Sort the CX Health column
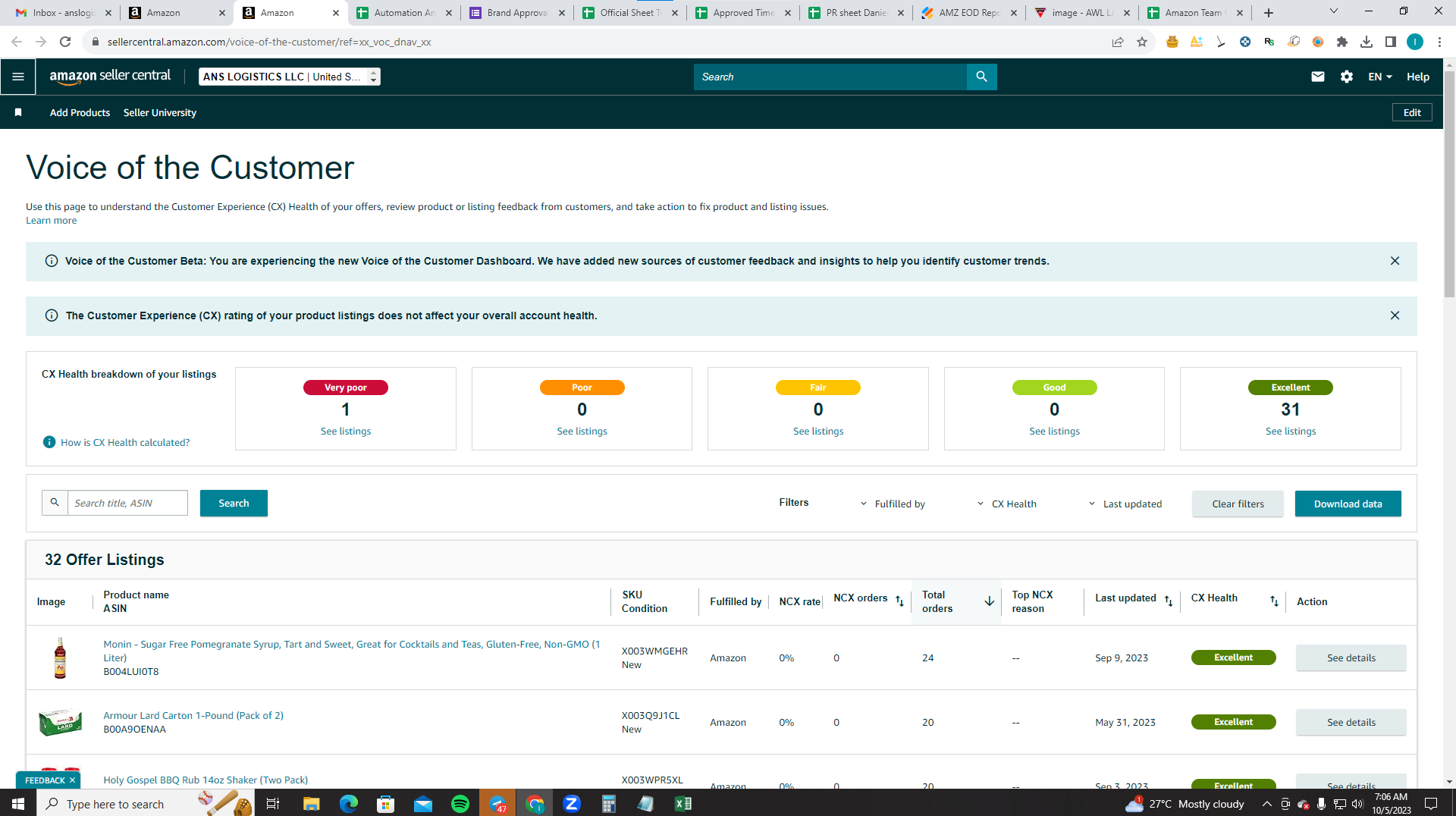Viewport: 1456px width, 816px height. tap(1274, 601)
